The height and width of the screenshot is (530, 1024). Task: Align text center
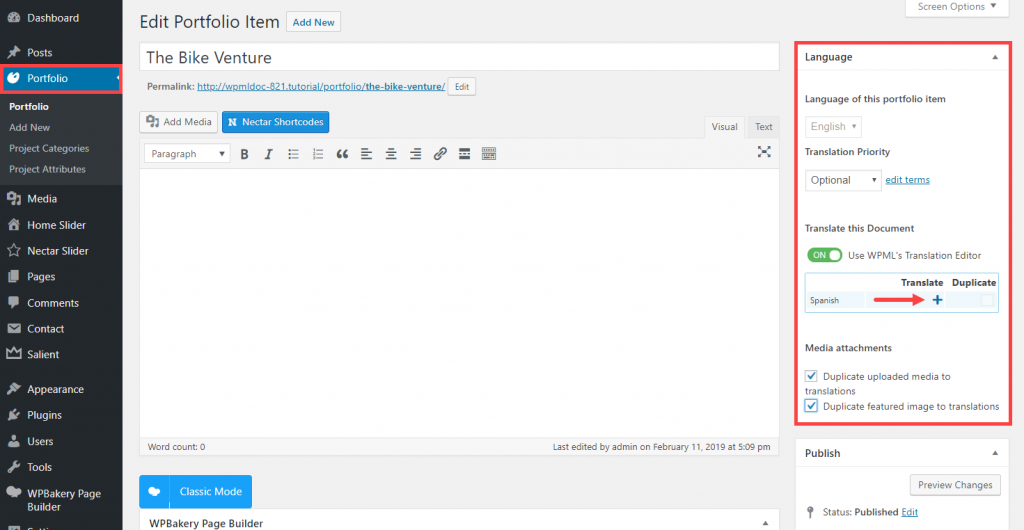pyautogui.click(x=391, y=154)
